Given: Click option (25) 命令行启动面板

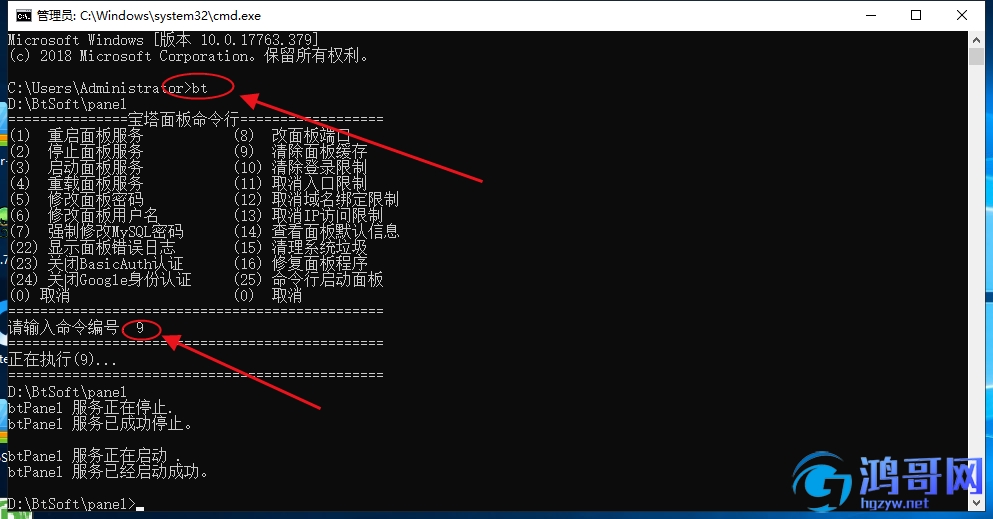Looking at the screenshot, I should (308, 279).
